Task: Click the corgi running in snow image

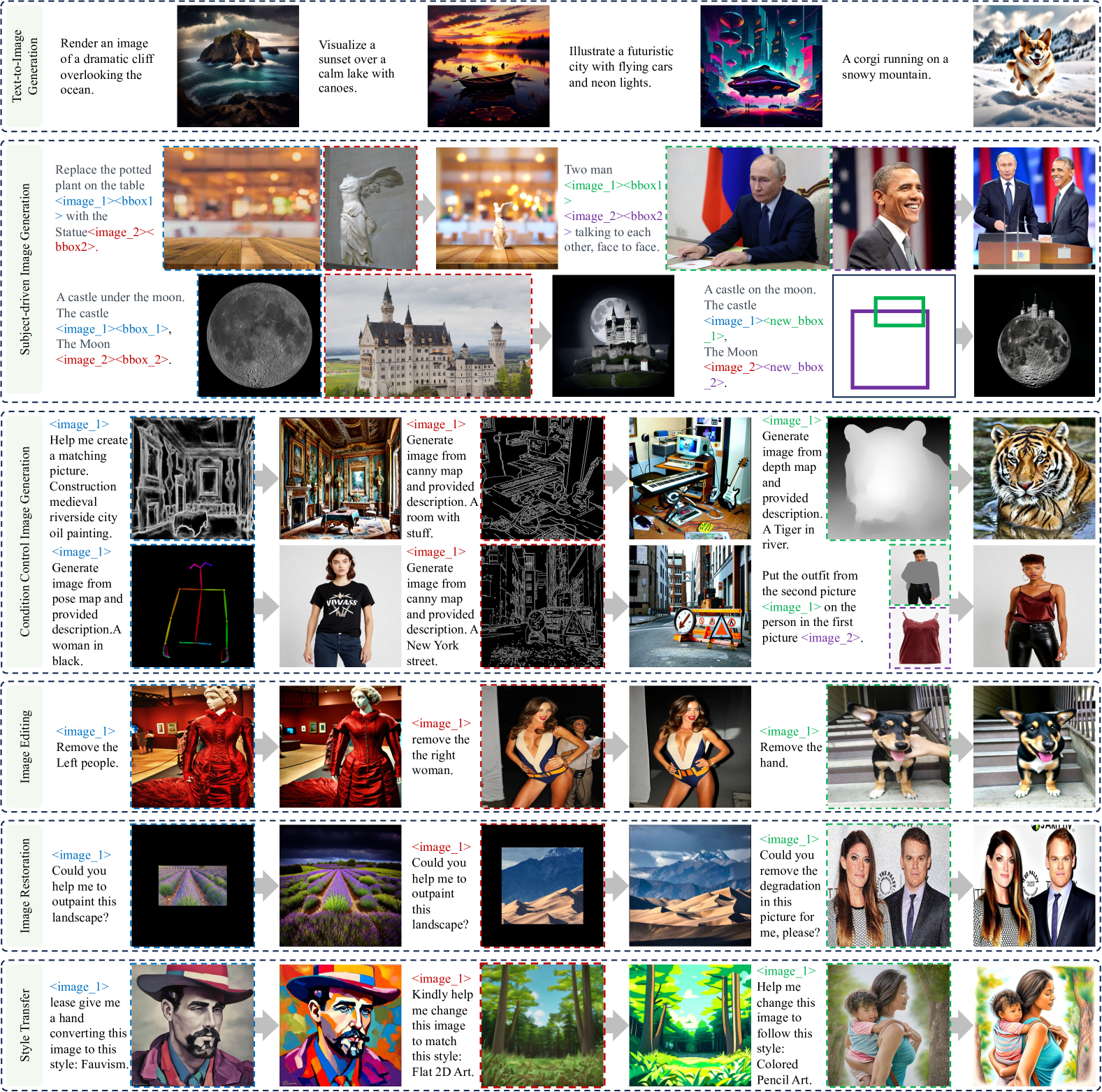Action: (x=1034, y=66)
